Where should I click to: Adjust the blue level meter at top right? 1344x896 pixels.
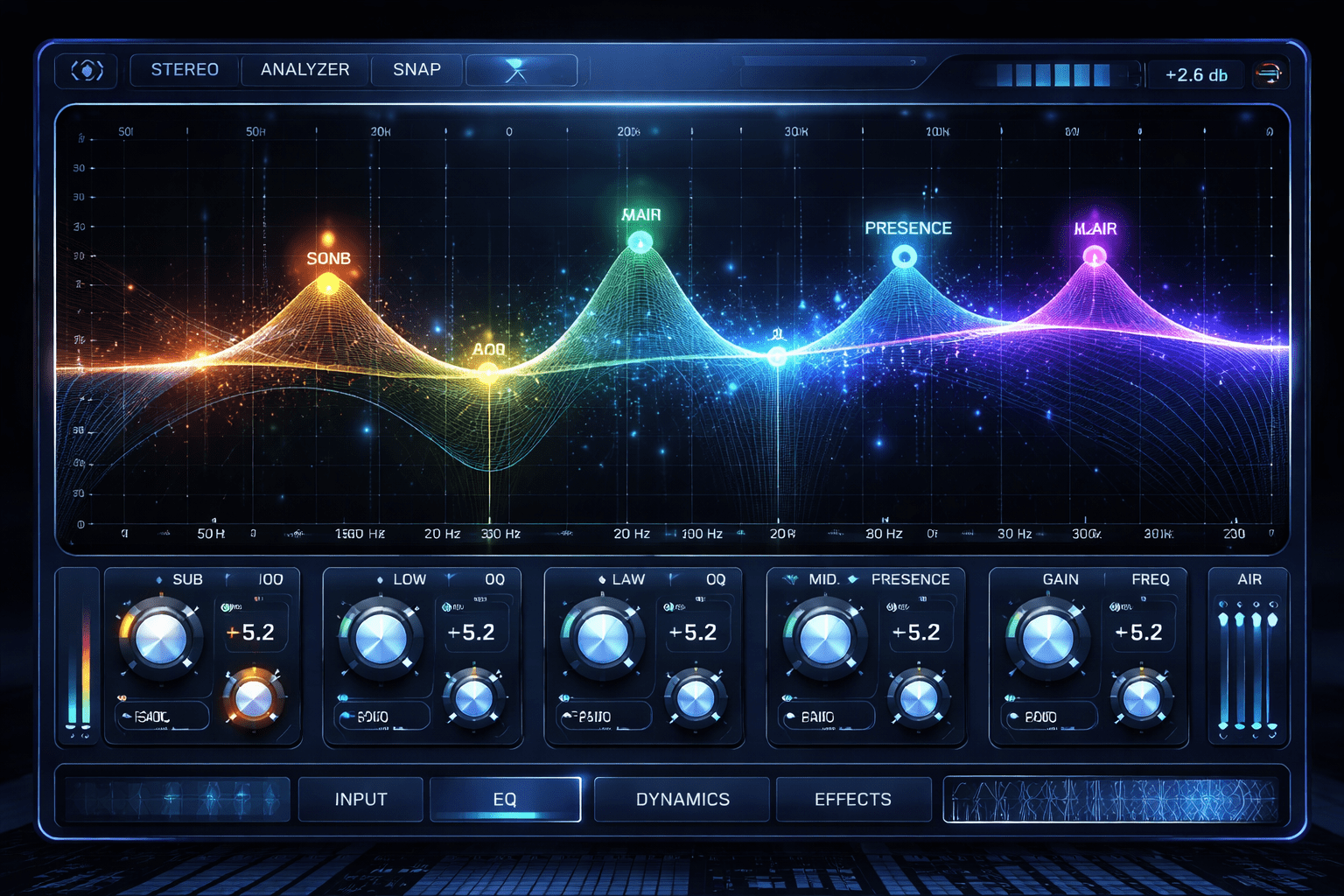pyautogui.click(x=1050, y=76)
